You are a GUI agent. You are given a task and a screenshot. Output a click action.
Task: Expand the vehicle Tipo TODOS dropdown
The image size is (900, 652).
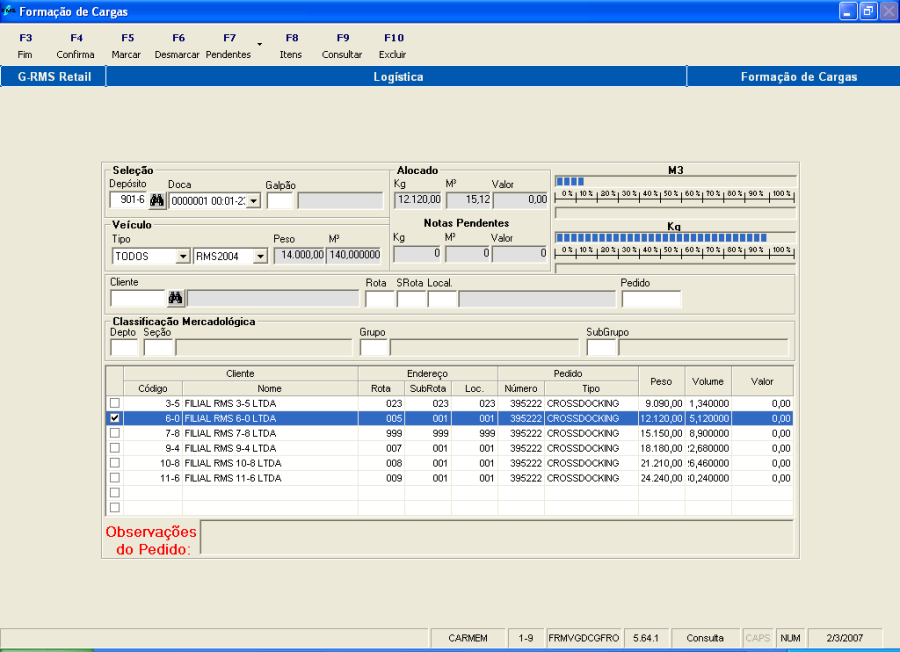tap(182, 256)
